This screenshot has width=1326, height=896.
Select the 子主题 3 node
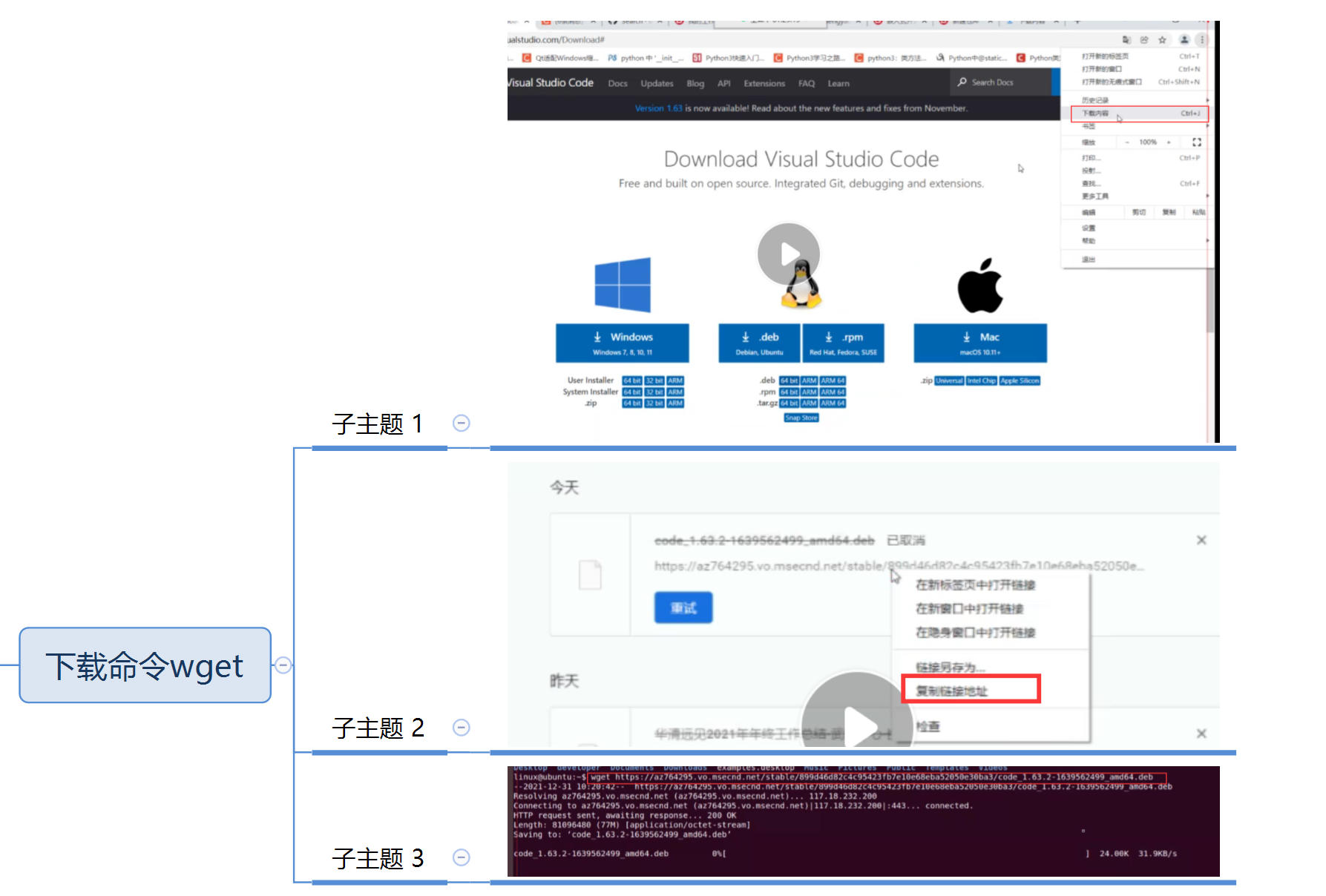pos(378,858)
